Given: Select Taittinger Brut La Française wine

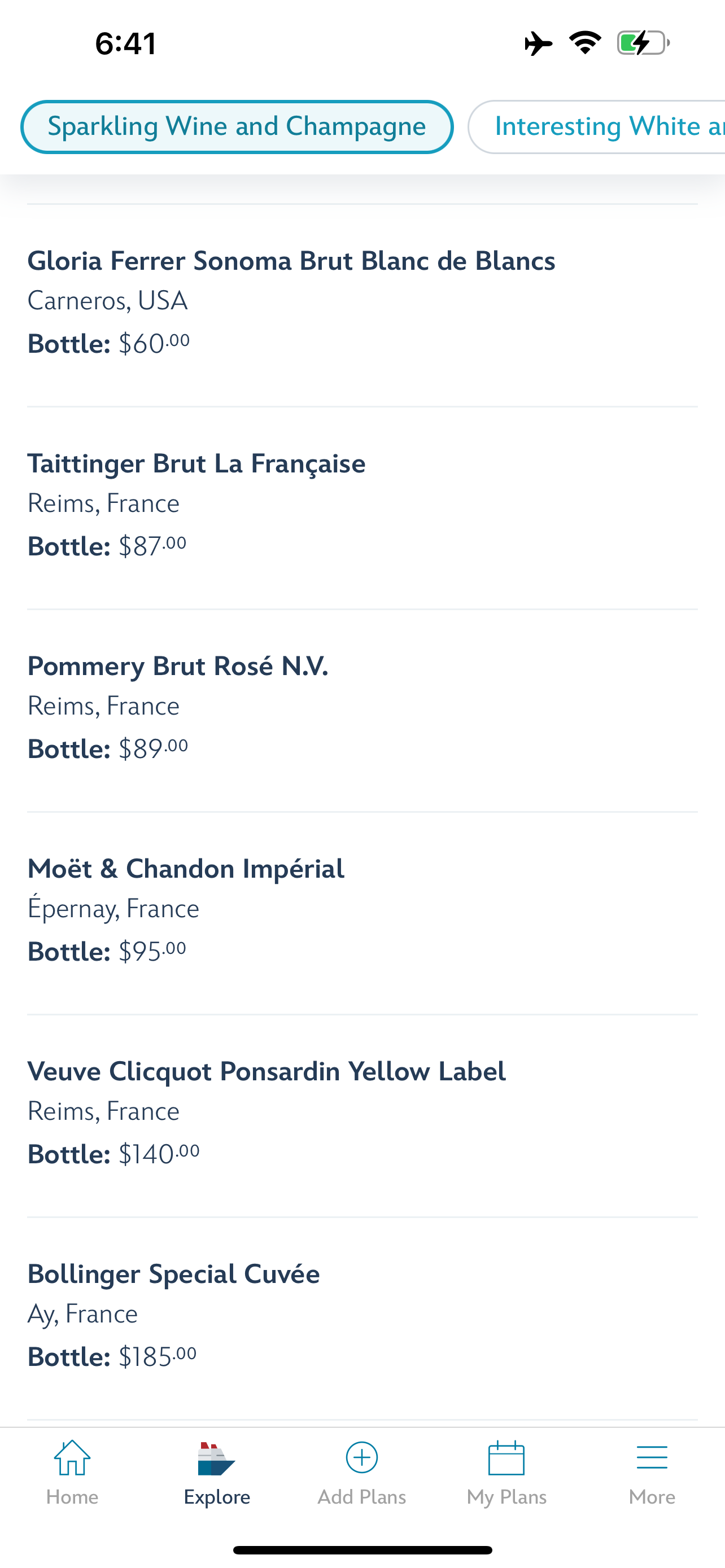Looking at the screenshot, I should pos(196,464).
